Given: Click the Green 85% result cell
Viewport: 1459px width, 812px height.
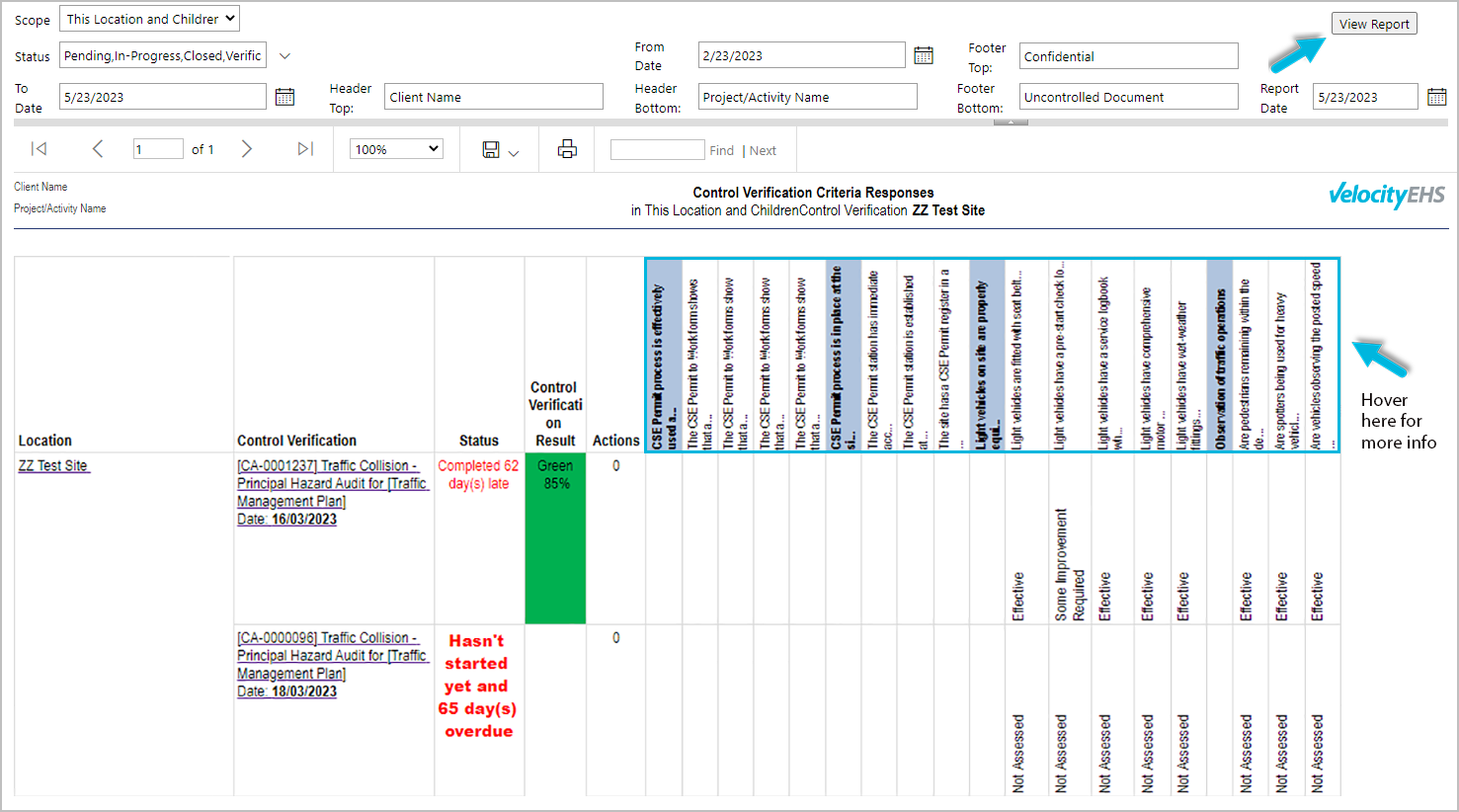Looking at the screenshot, I should (x=555, y=538).
